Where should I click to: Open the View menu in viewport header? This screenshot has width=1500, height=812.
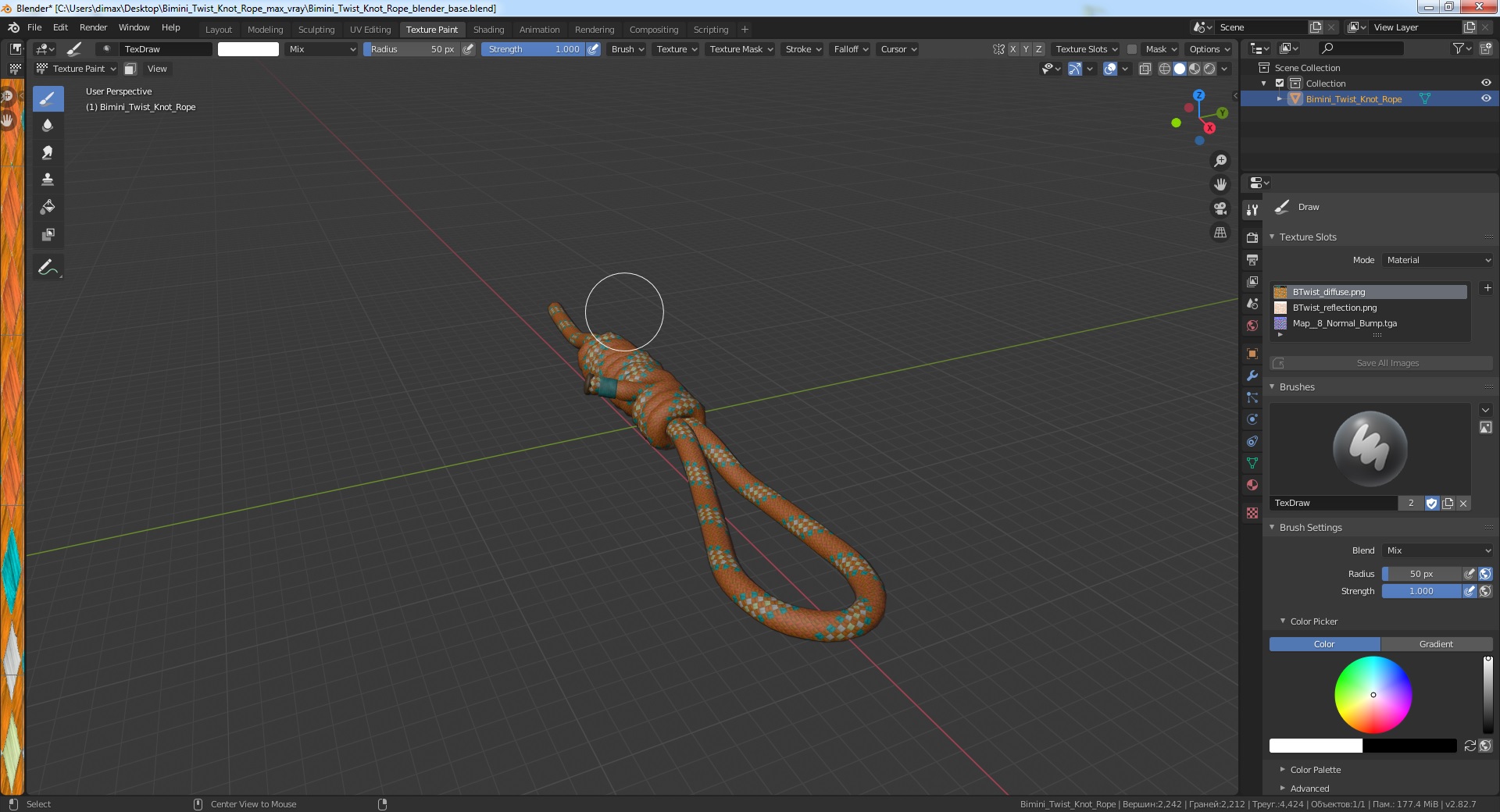(x=157, y=69)
